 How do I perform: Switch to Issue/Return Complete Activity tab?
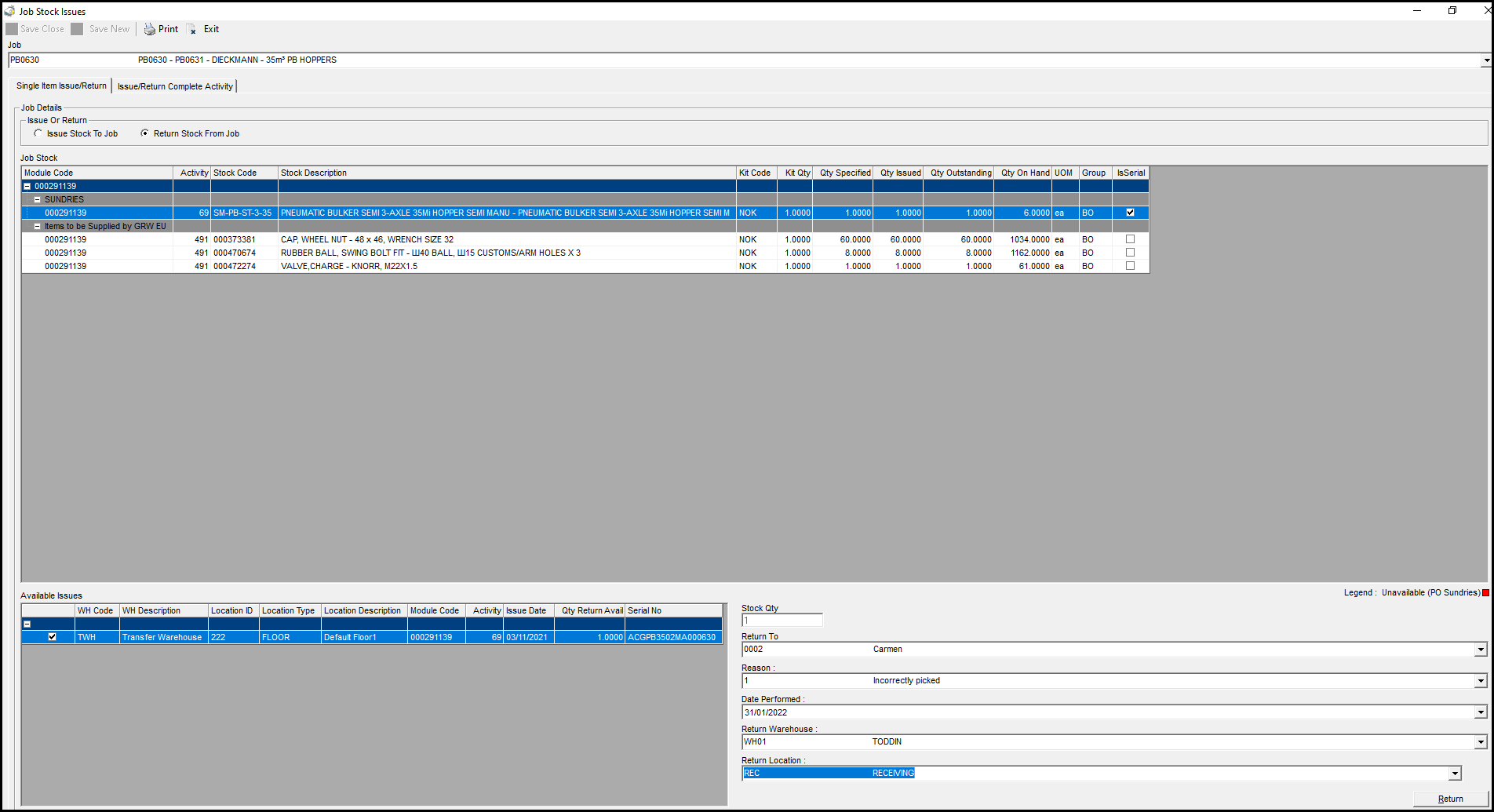coord(175,86)
